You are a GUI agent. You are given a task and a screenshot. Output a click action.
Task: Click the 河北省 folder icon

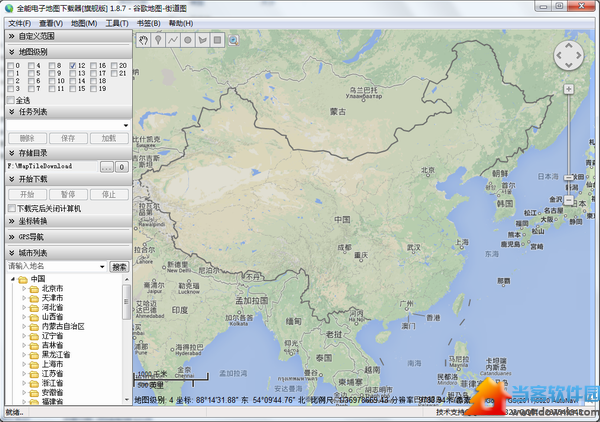coord(34,308)
